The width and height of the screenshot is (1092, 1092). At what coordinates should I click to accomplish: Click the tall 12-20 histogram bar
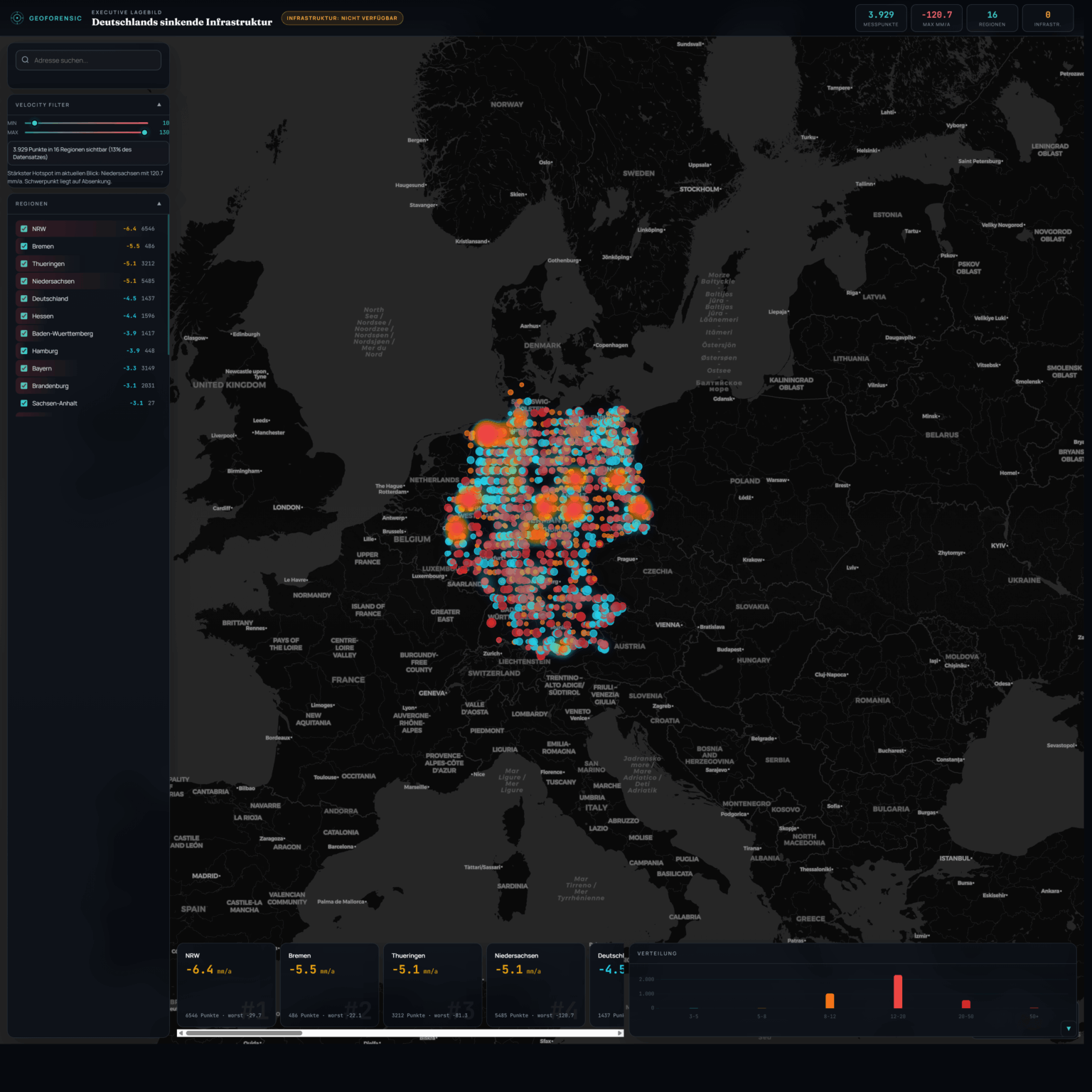pyautogui.click(x=899, y=993)
